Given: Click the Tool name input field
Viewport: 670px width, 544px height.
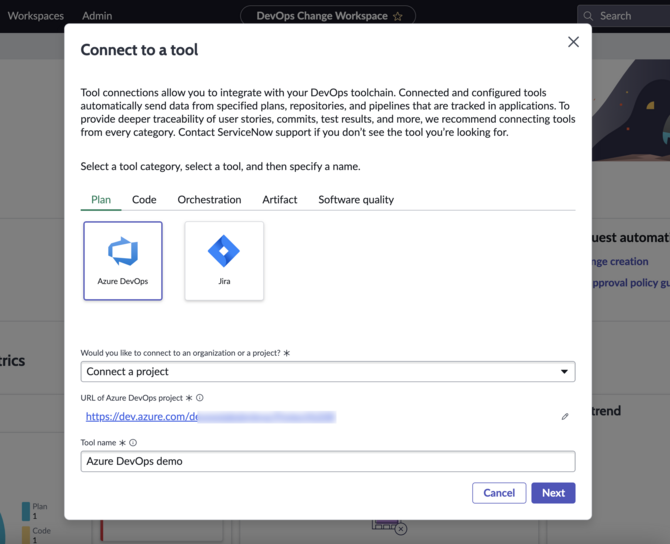Looking at the screenshot, I should (328, 461).
